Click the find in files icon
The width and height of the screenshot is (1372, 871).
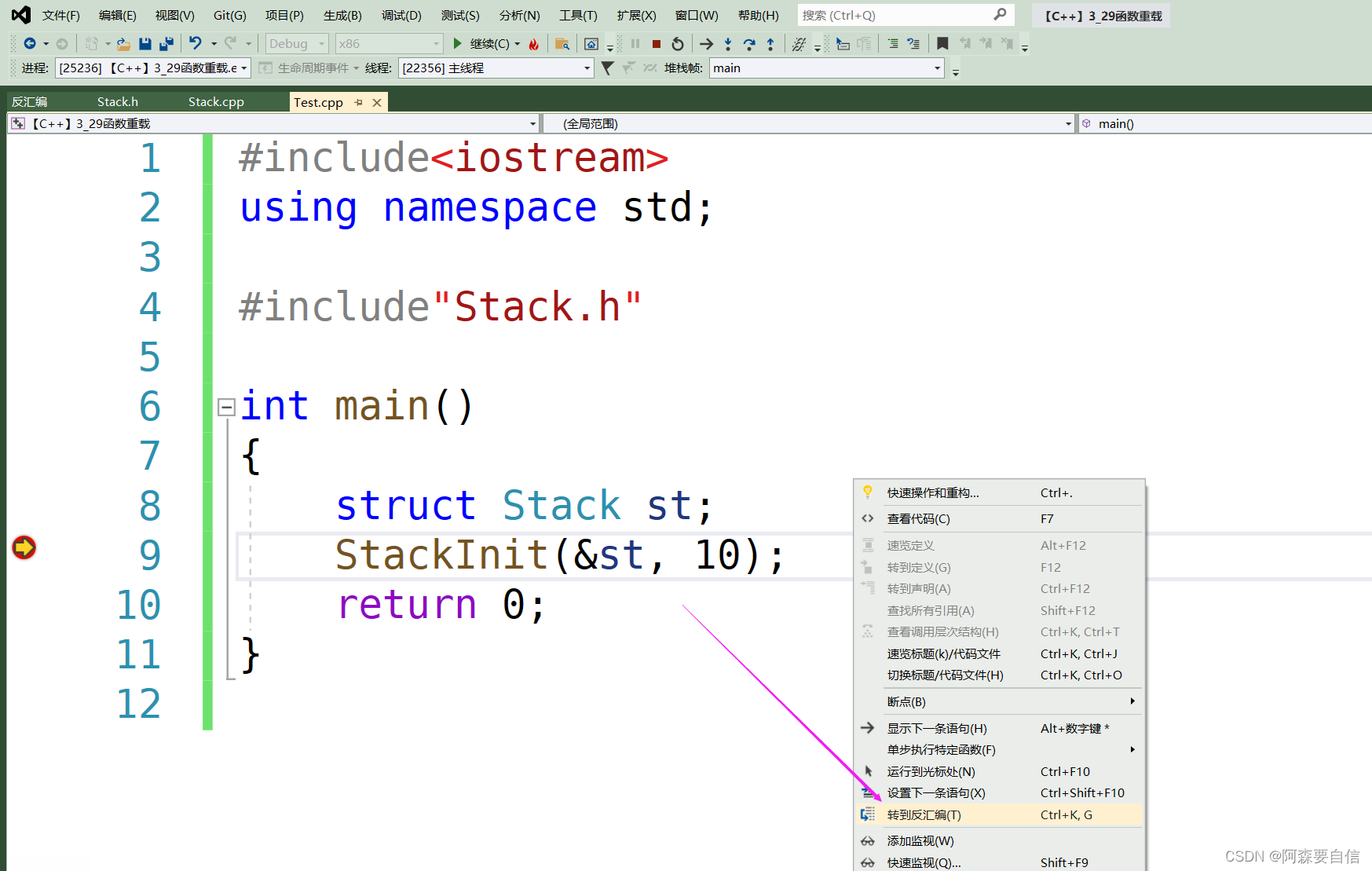[x=562, y=44]
